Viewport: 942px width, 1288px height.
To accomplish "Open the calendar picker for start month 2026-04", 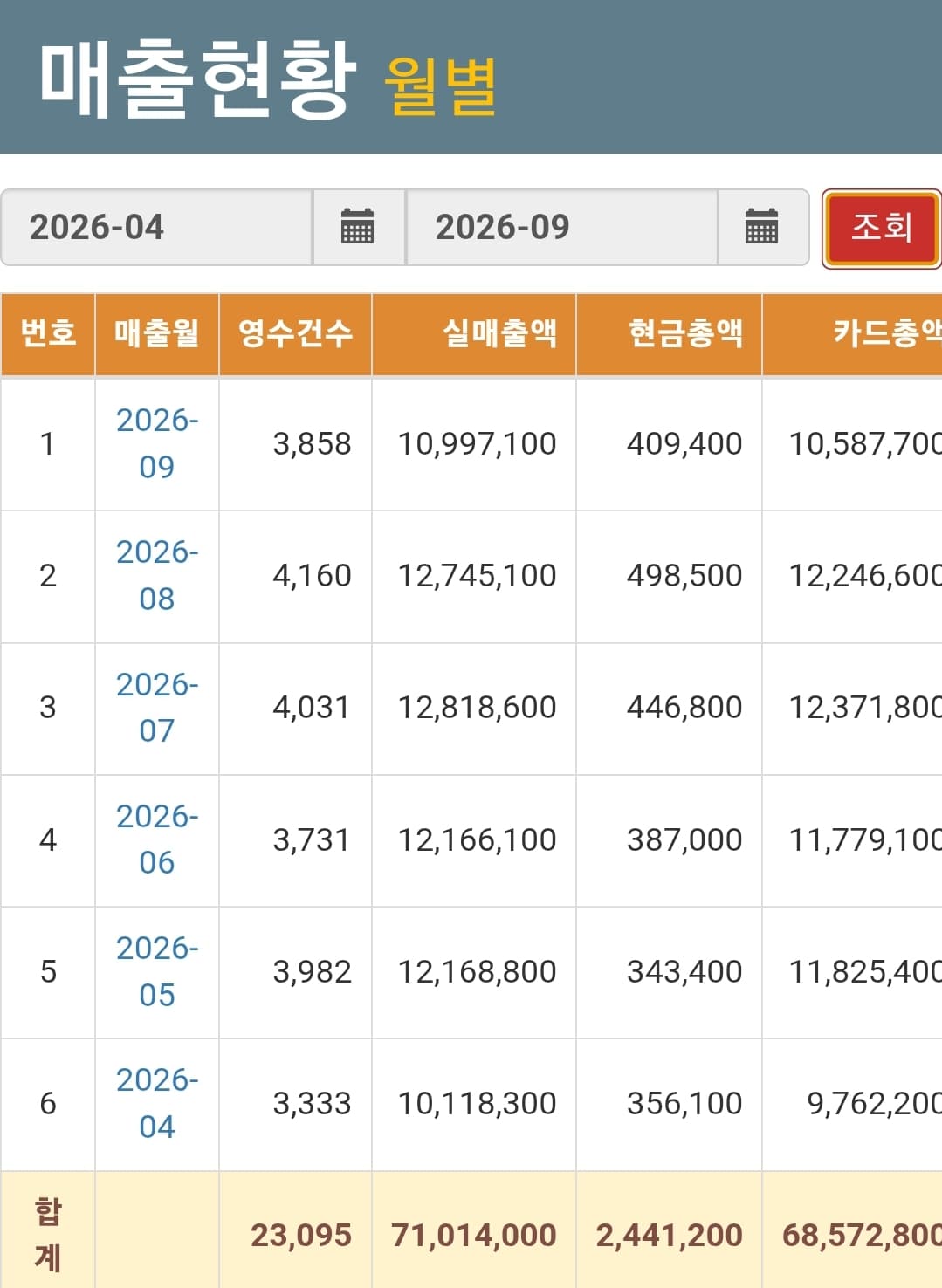I will tap(358, 227).
